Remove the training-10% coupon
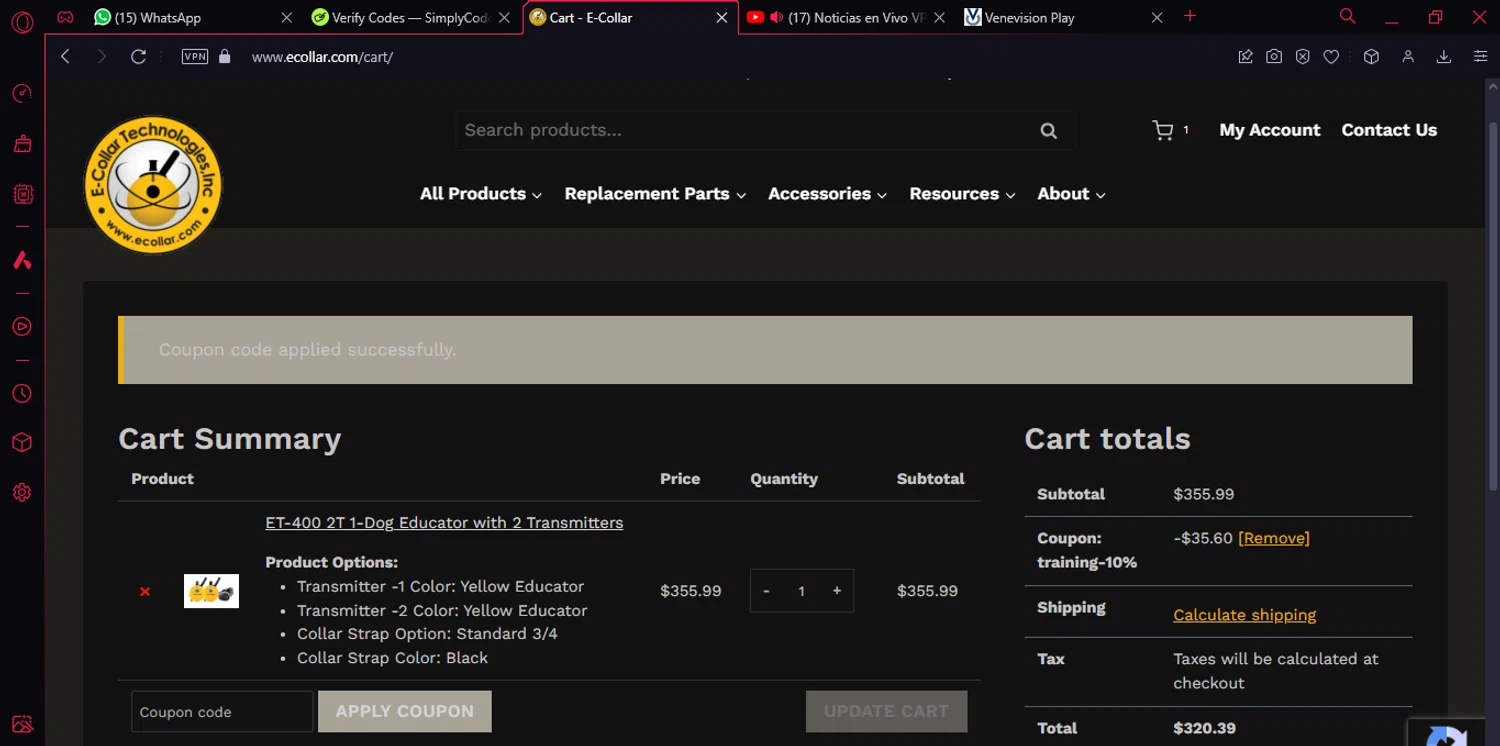This screenshot has height=746, width=1500. pos(1274,538)
